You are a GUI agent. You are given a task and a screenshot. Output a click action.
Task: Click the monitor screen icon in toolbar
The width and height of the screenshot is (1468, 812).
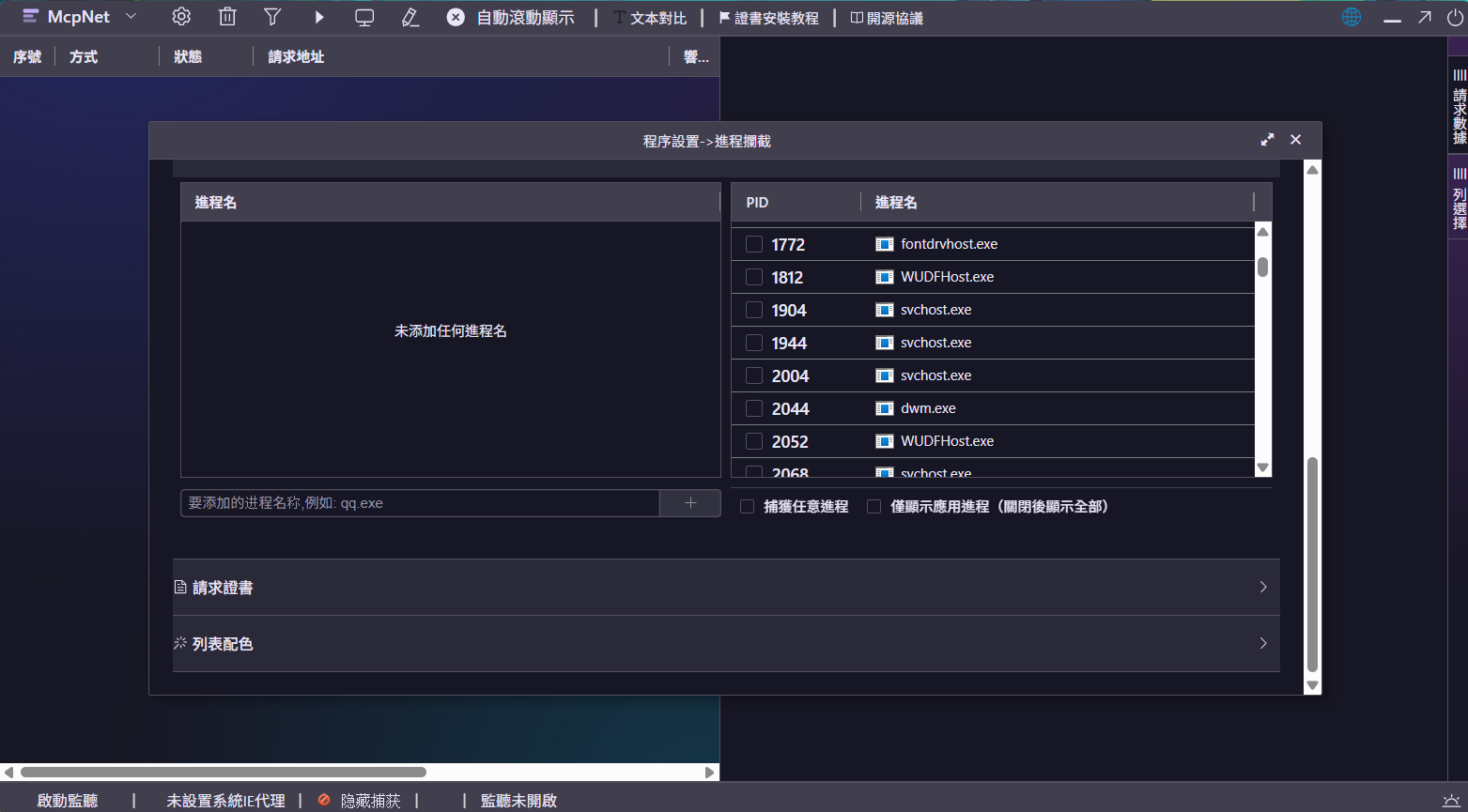(364, 17)
